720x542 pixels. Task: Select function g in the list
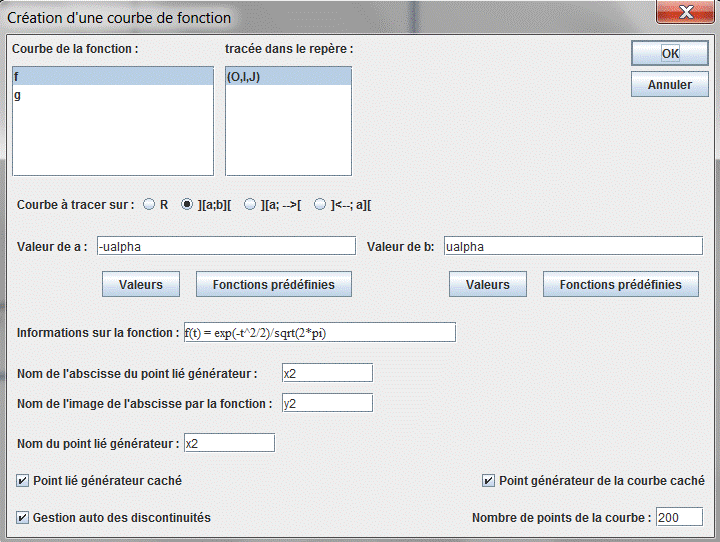click(x=113, y=95)
